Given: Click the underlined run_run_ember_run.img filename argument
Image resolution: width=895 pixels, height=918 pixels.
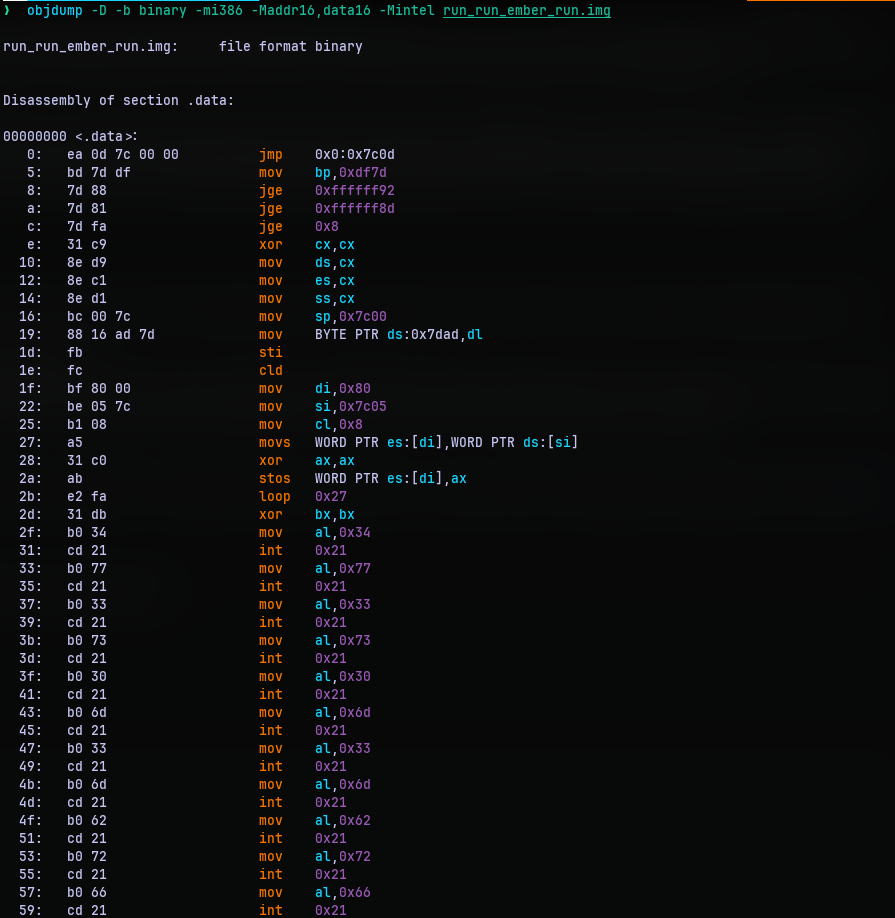Looking at the screenshot, I should pyautogui.click(x=526, y=10).
